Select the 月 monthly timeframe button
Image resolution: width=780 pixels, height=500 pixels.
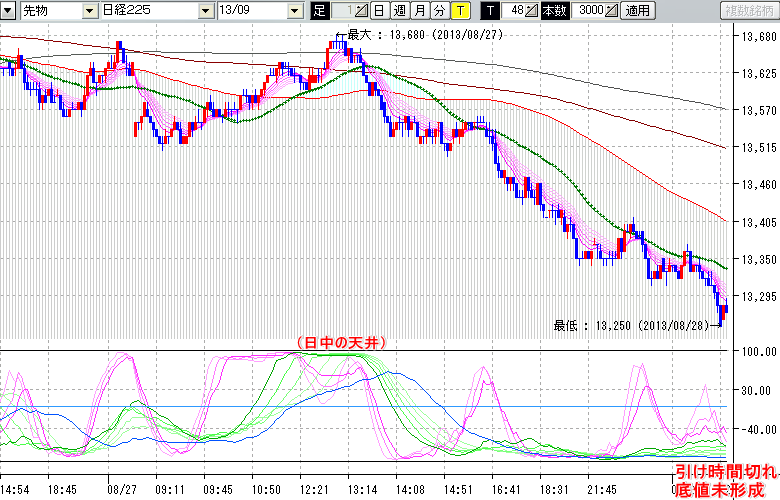click(419, 11)
